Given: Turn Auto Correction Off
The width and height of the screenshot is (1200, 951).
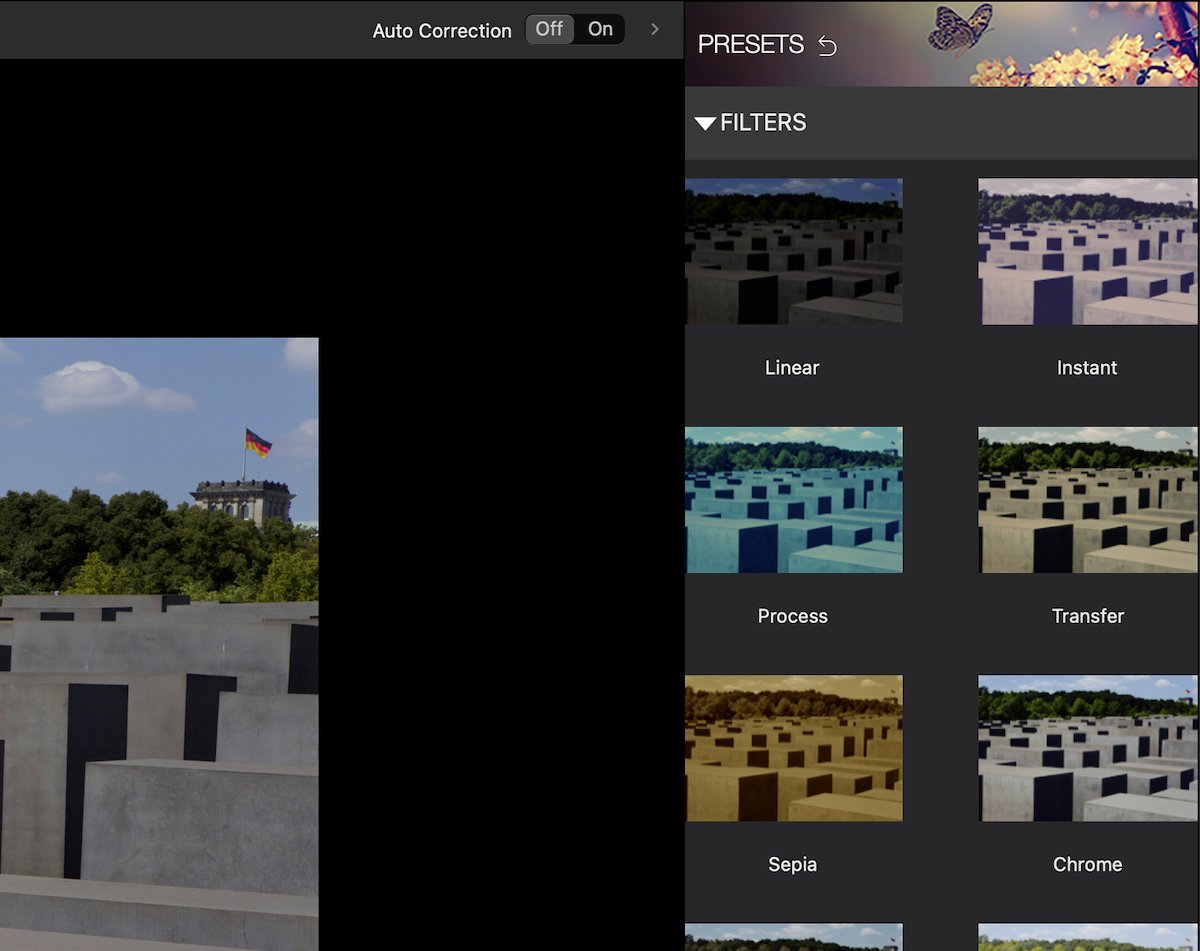Looking at the screenshot, I should coord(548,29).
